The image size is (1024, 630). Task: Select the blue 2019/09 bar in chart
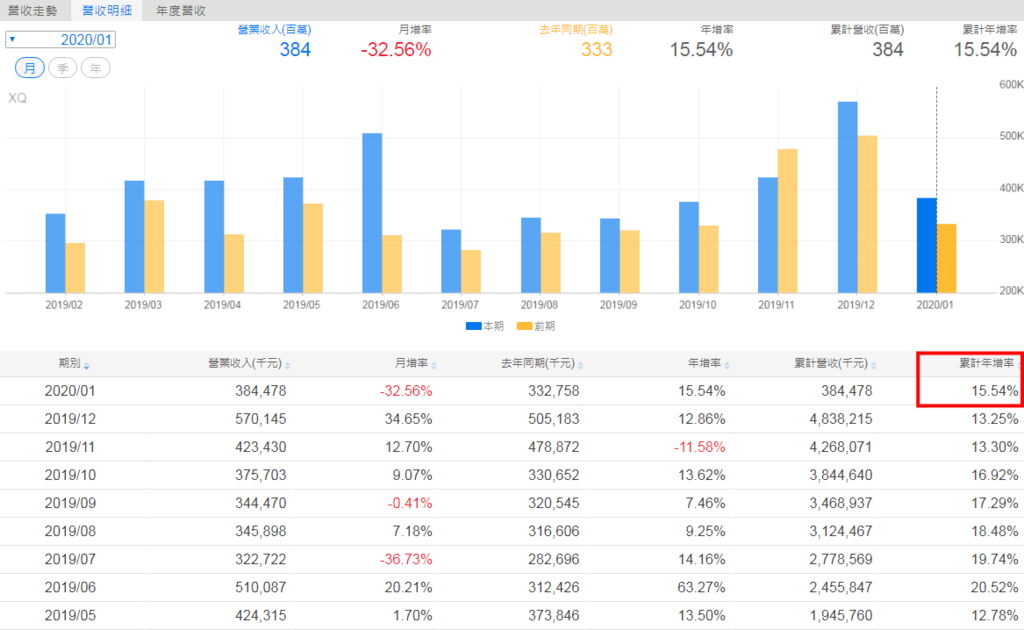coord(610,256)
